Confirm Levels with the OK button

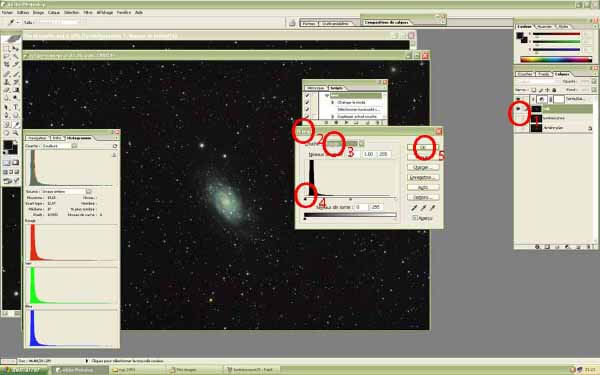[423, 147]
